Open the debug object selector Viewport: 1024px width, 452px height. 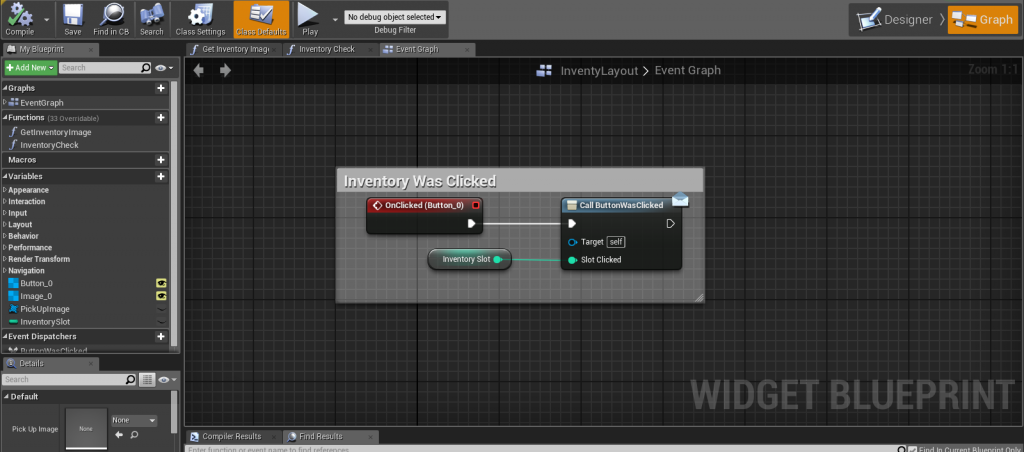coord(395,17)
